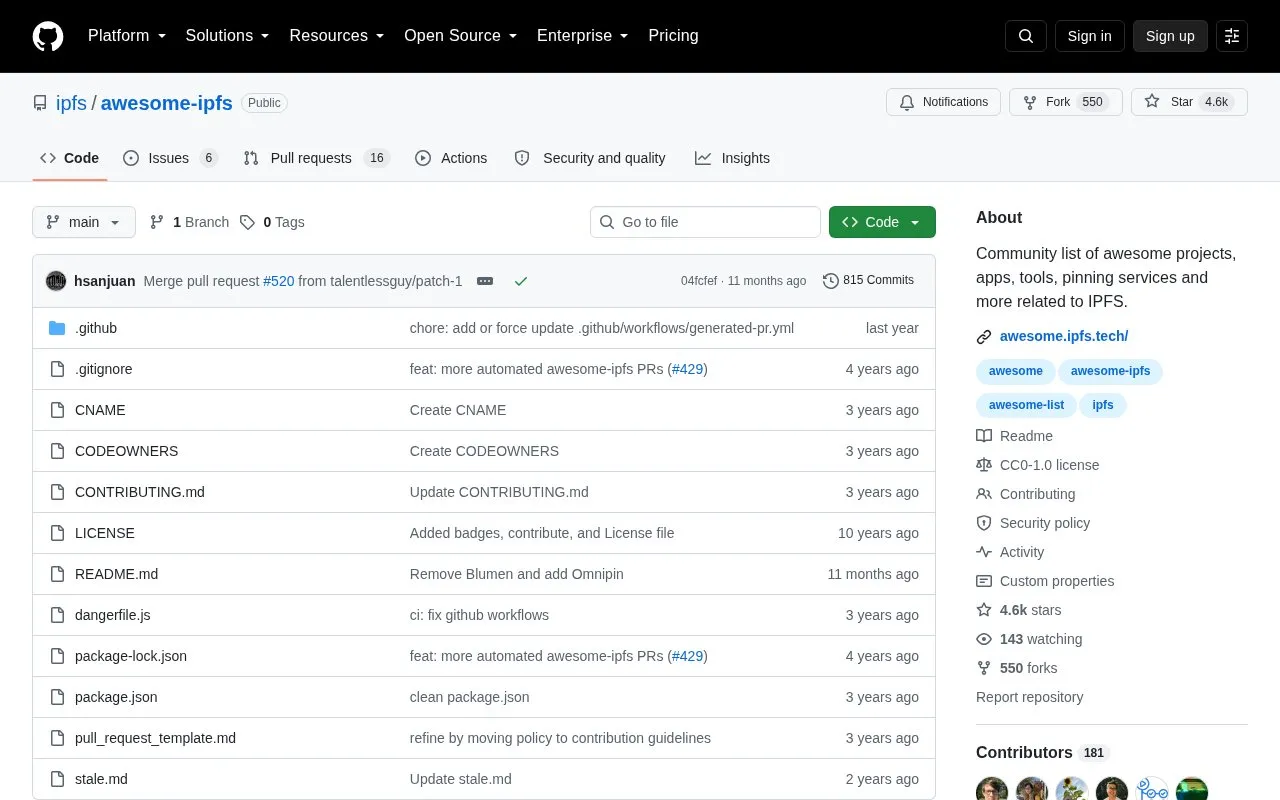The width and height of the screenshot is (1280, 800).
Task: Click the Readme book icon
Action: 984,436
